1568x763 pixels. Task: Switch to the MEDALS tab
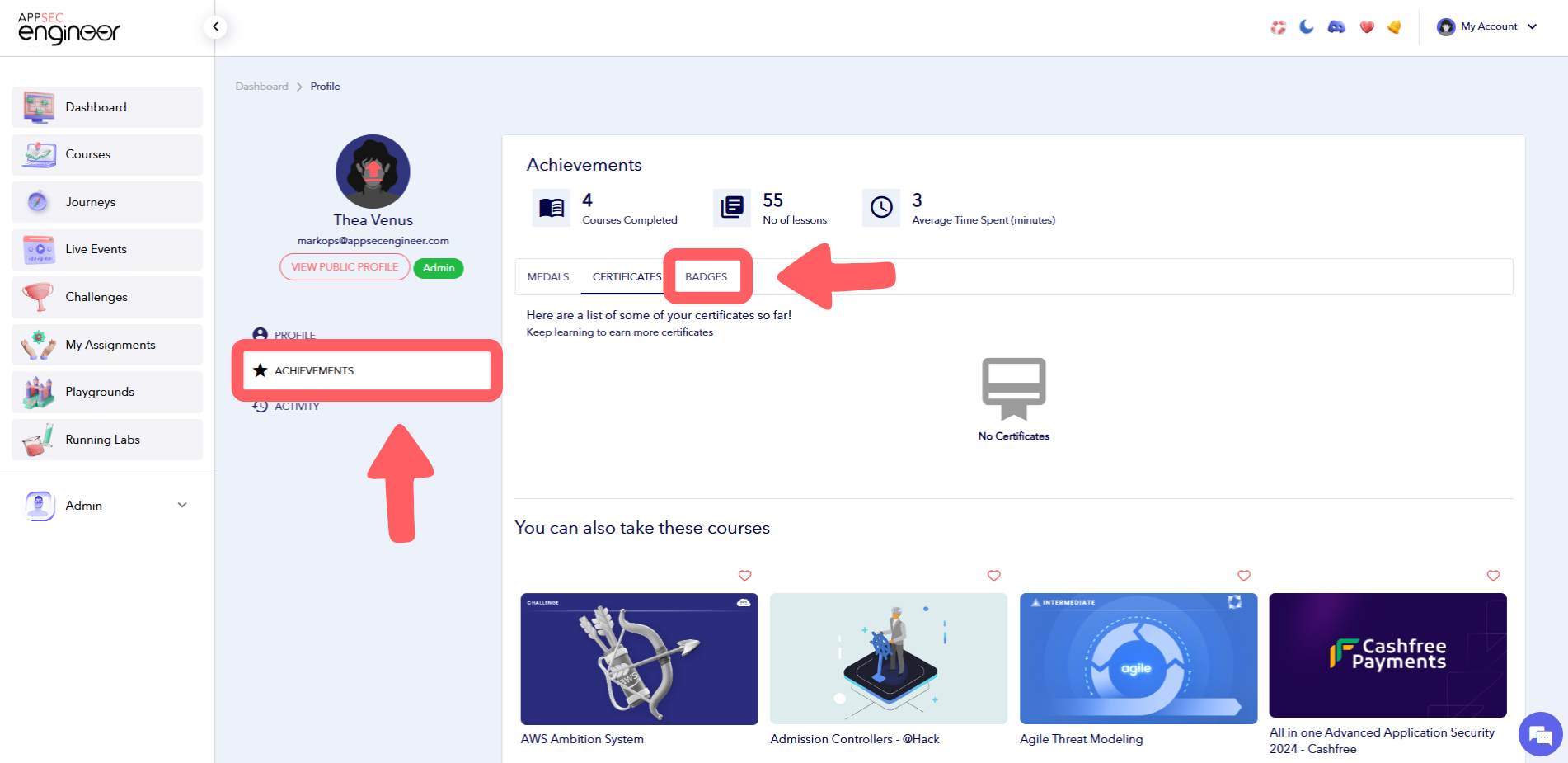[x=547, y=276]
